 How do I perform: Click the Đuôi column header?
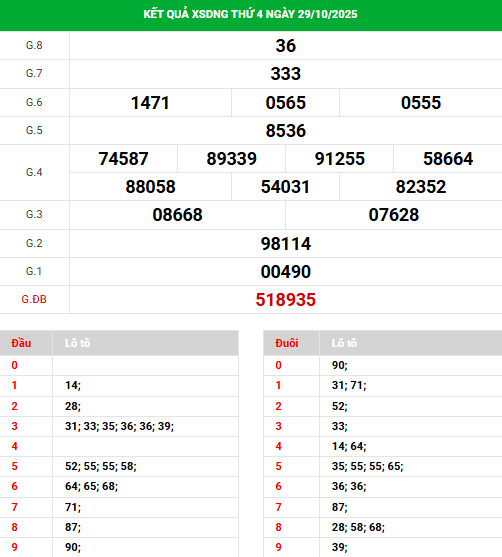pos(286,343)
